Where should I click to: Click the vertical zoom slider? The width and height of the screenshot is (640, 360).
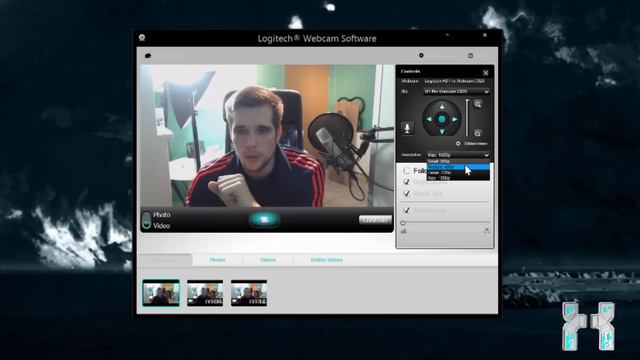point(467,118)
